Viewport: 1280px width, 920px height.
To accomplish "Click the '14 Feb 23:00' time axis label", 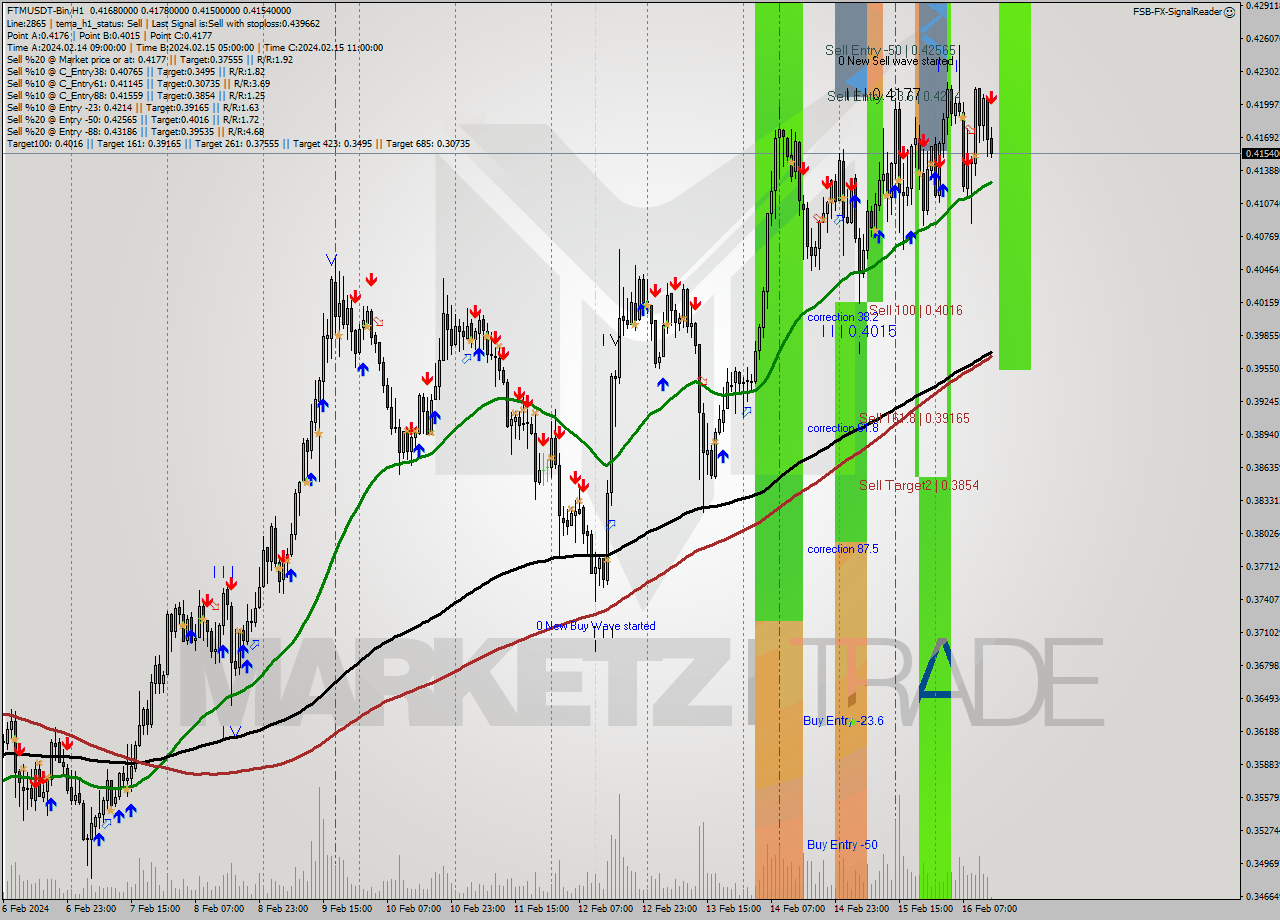I will [862, 909].
